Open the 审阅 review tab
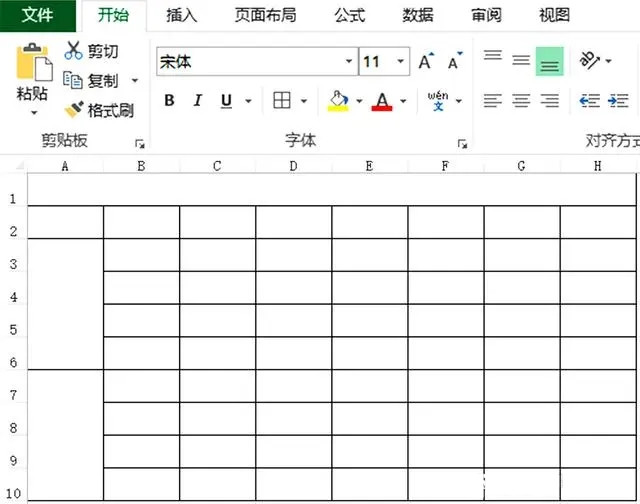This screenshot has height=504, width=640. [x=486, y=16]
